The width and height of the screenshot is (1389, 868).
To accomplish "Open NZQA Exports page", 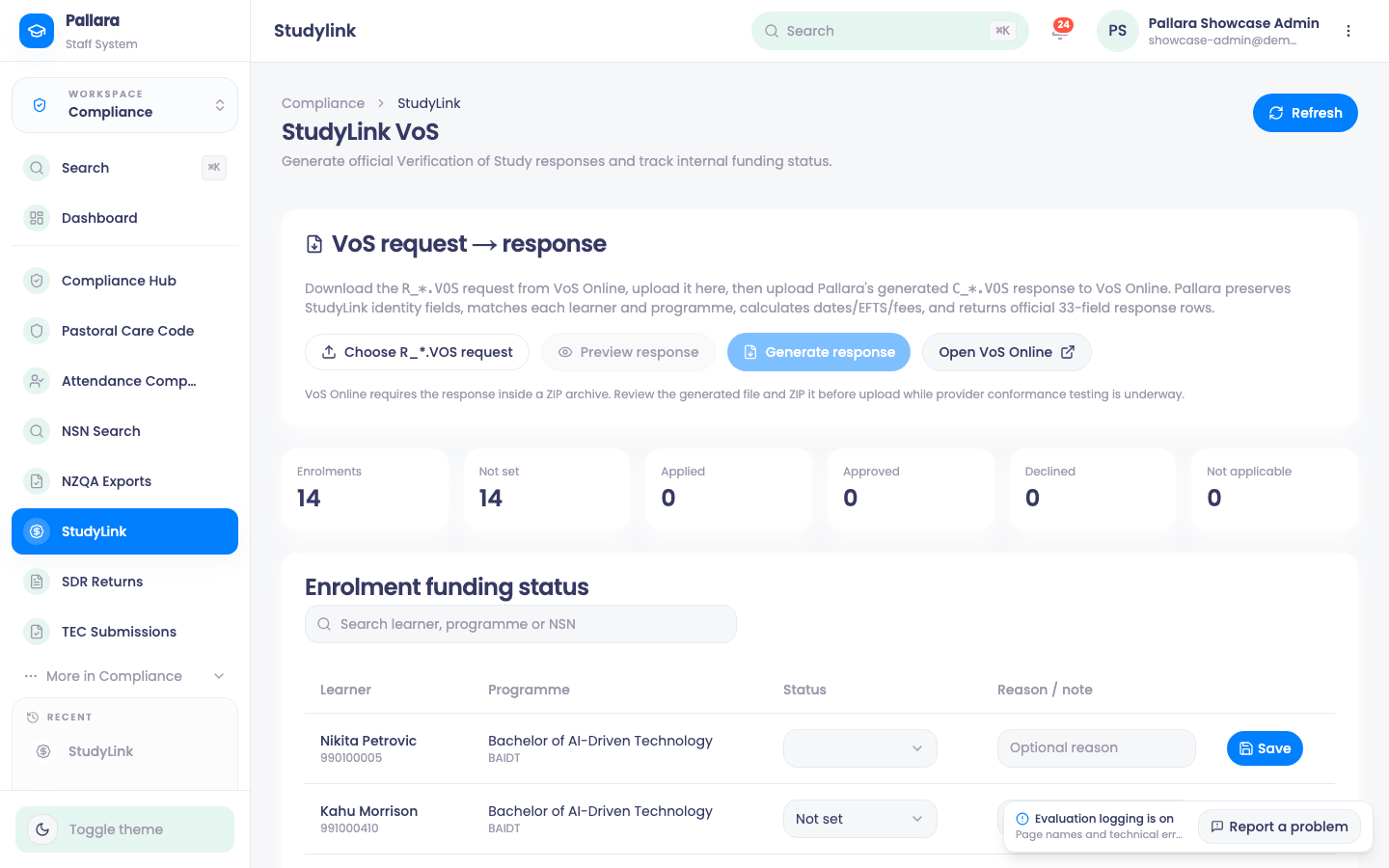I will coord(124,481).
